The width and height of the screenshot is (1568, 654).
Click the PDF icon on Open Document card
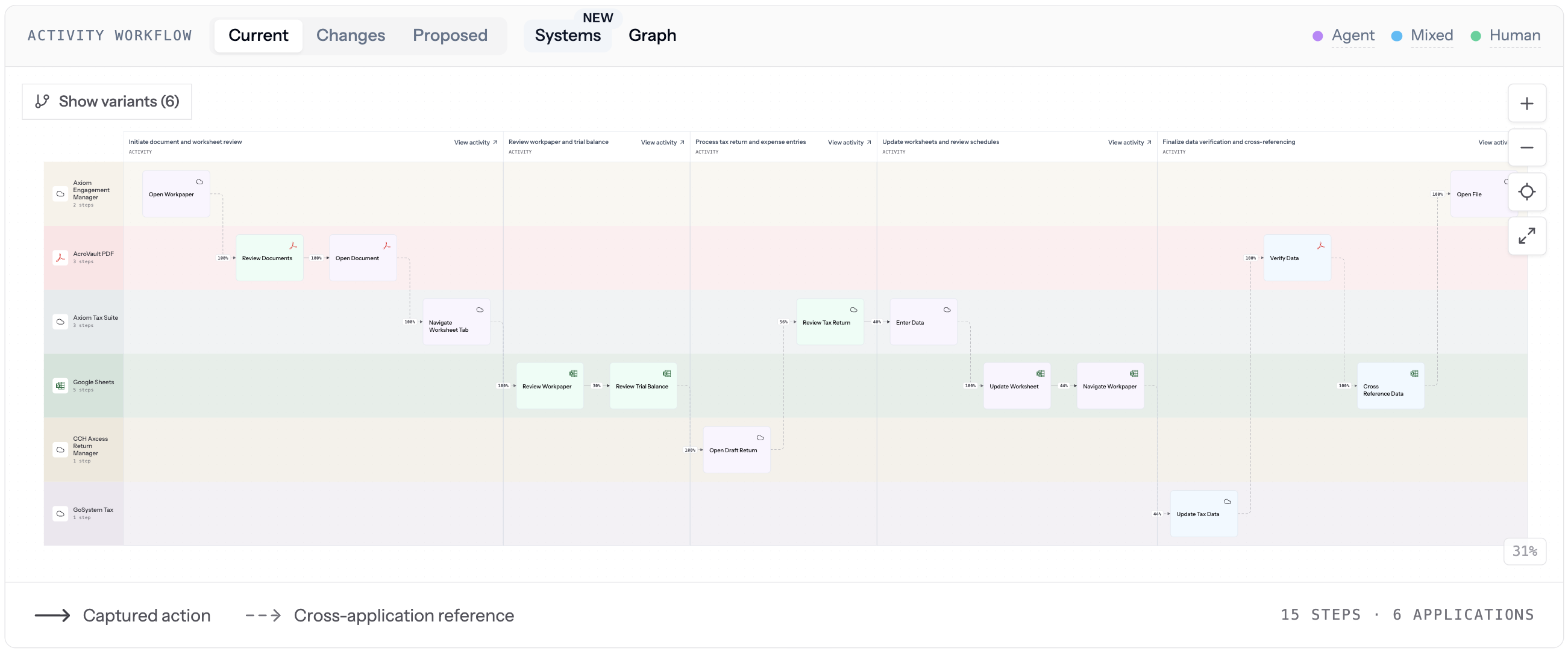point(386,246)
